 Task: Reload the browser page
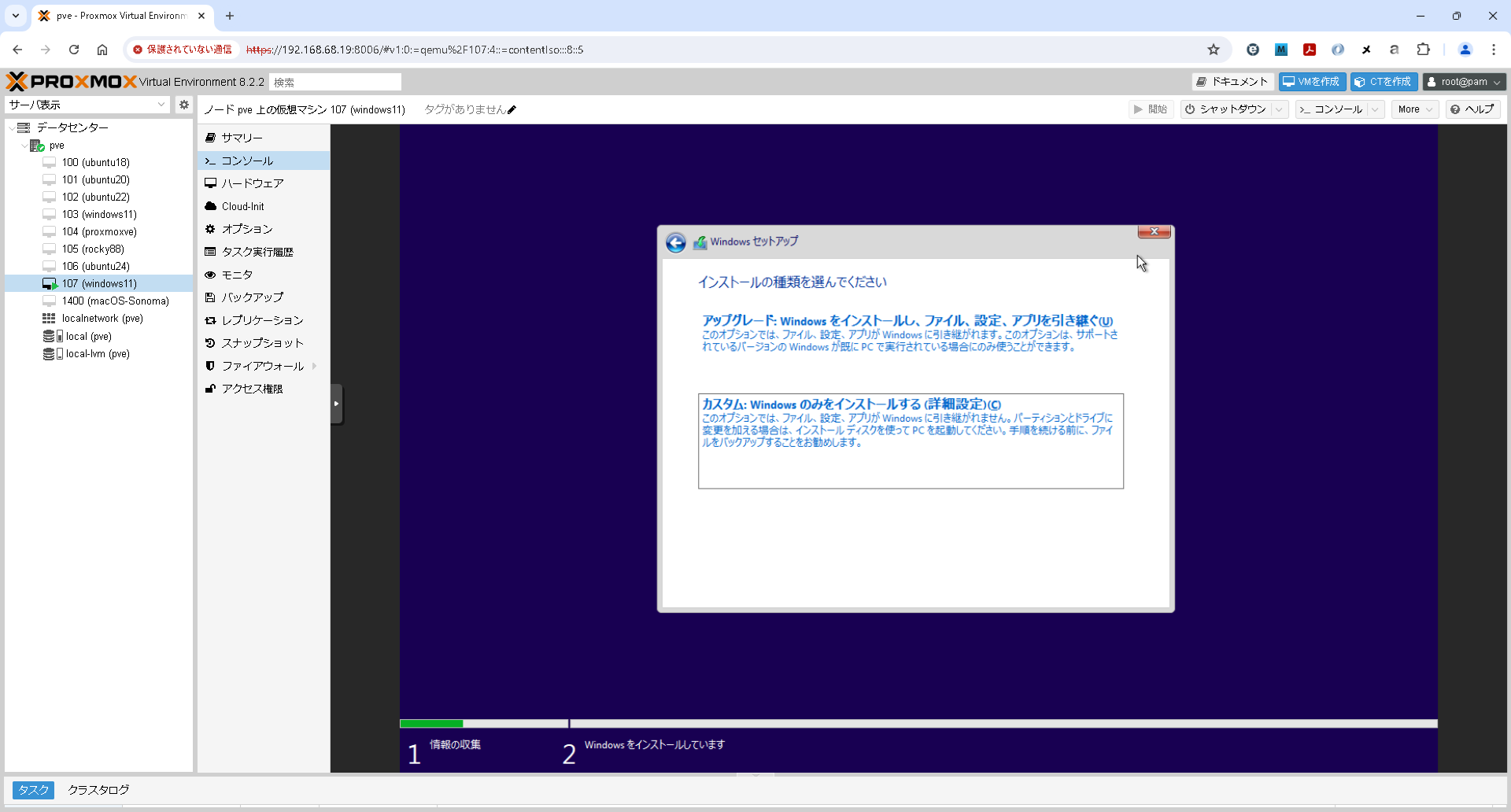[74, 50]
